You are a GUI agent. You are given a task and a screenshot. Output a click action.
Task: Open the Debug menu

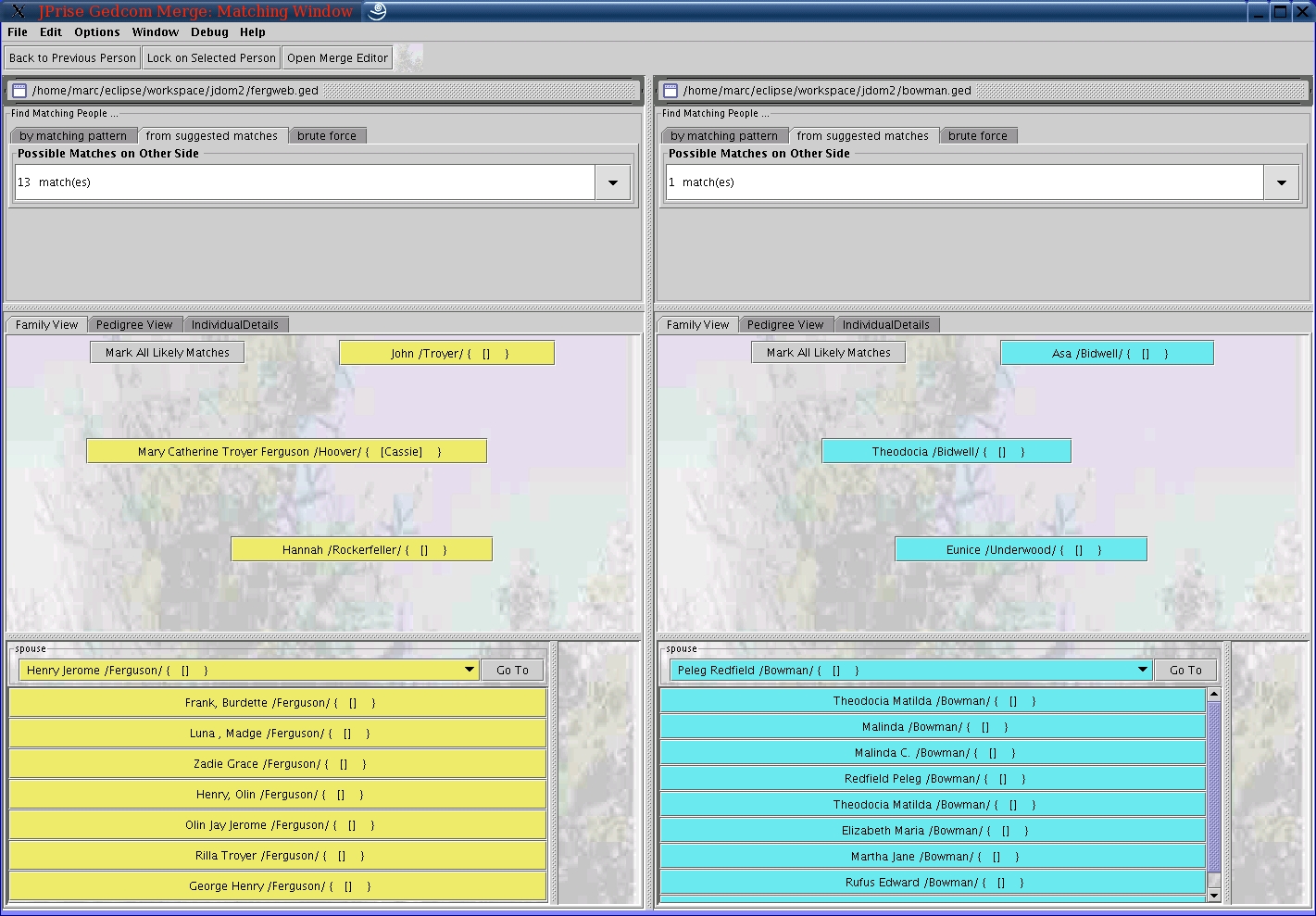[209, 31]
